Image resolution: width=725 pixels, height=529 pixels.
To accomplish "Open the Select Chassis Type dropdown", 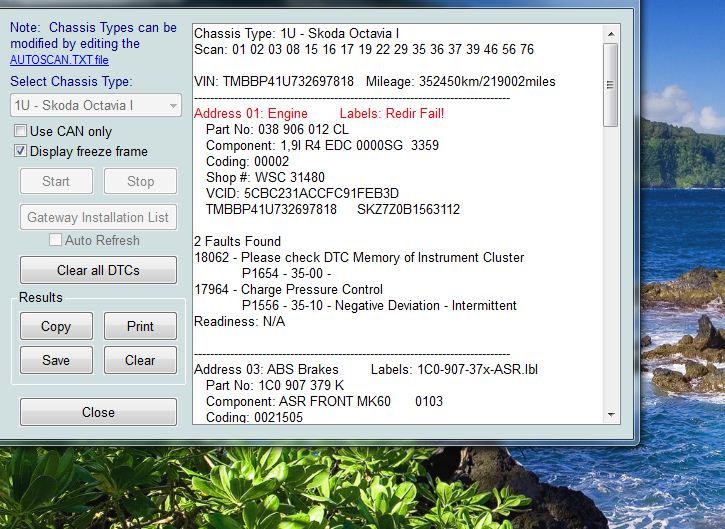I will [x=96, y=105].
